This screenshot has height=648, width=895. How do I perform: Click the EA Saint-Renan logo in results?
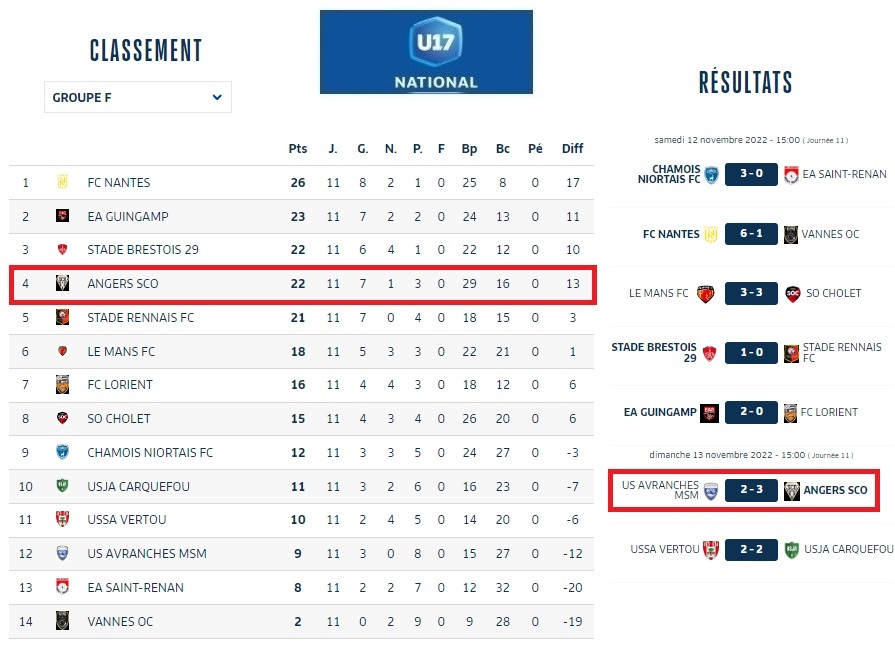pos(792,174)
